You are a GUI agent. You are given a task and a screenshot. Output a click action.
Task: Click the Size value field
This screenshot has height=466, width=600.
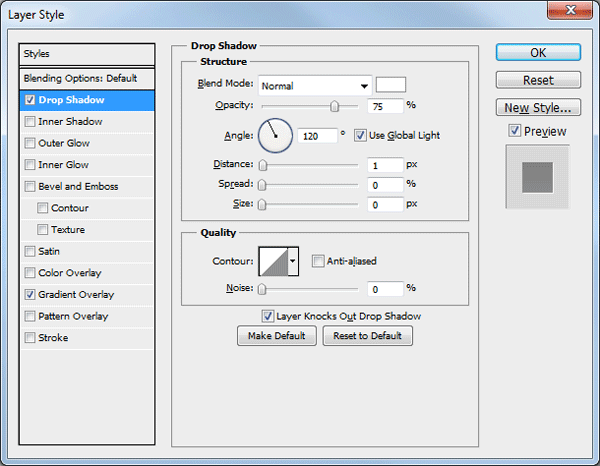[385, 205]
